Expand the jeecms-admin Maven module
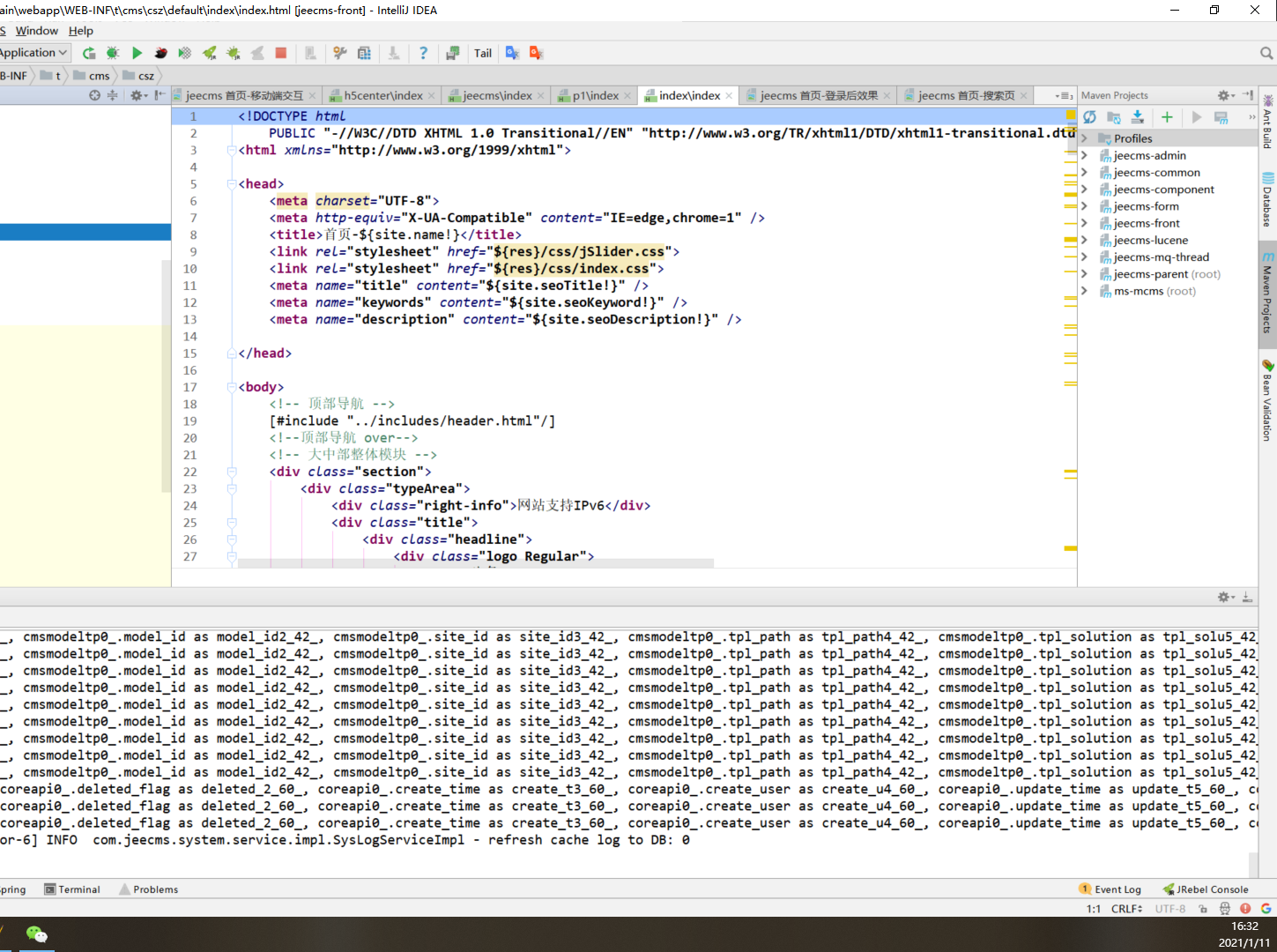 (1085, 155)
